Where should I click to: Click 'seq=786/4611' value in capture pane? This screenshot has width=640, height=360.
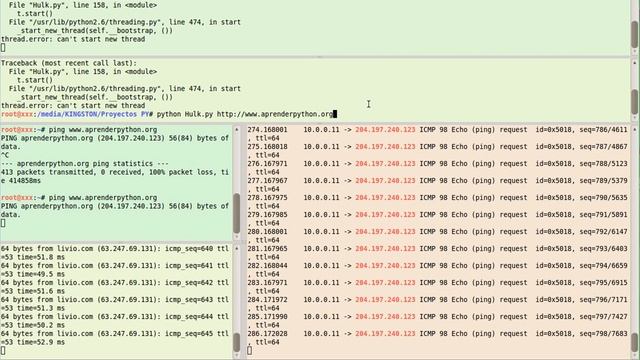(604, 129)
